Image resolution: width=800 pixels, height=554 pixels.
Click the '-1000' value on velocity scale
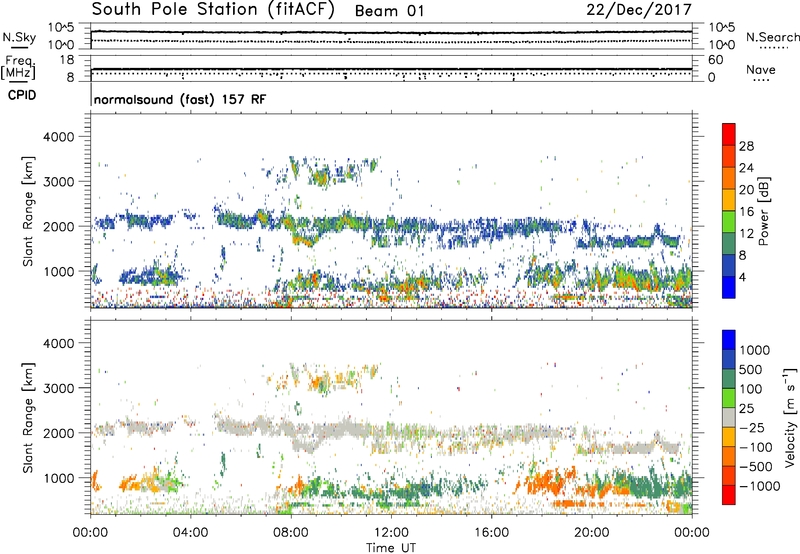[759, 486]
